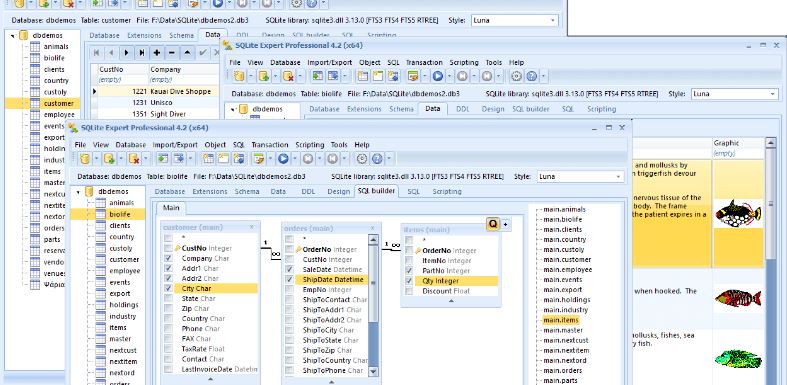Click the close database icon with red X in front window

(134, 159)
